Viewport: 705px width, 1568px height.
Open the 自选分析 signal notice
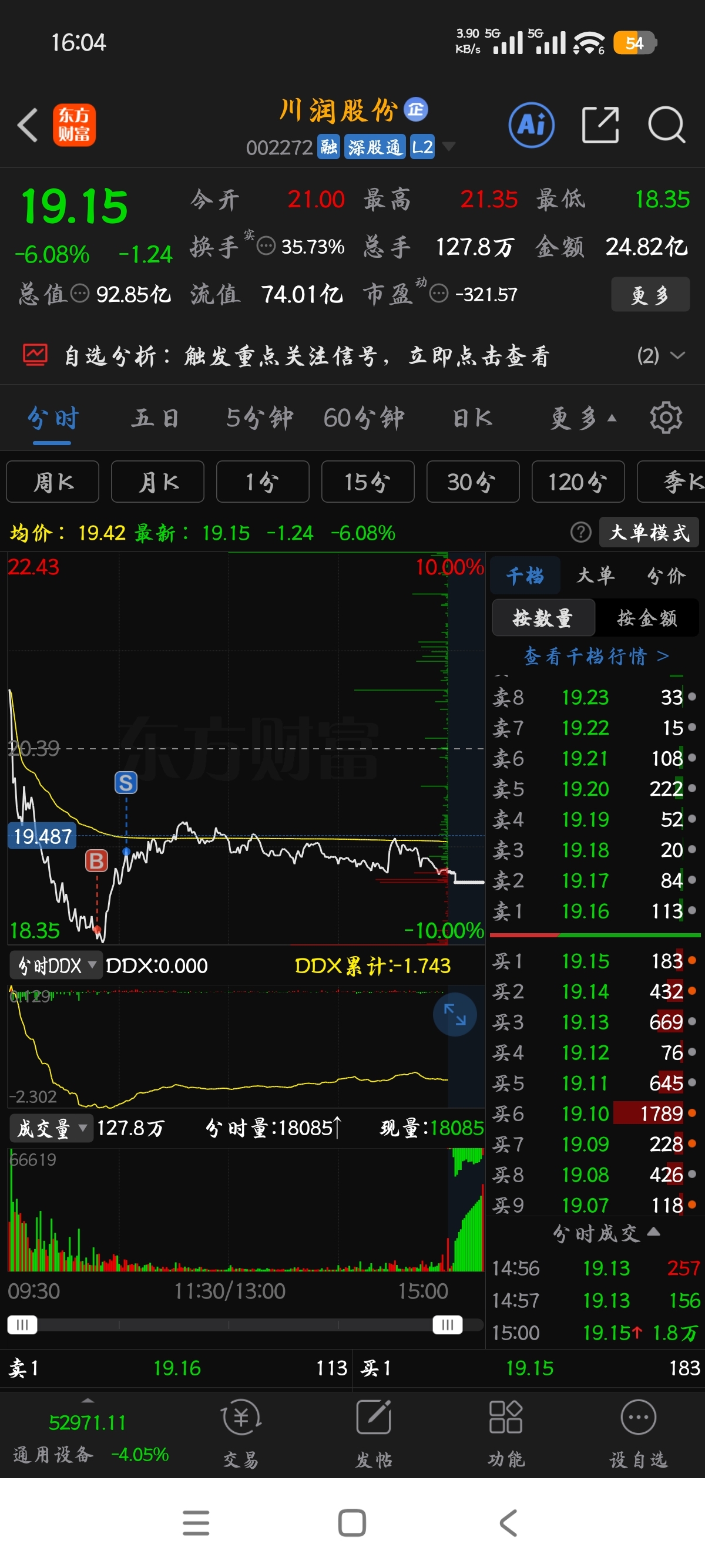(x=307, y=355)
